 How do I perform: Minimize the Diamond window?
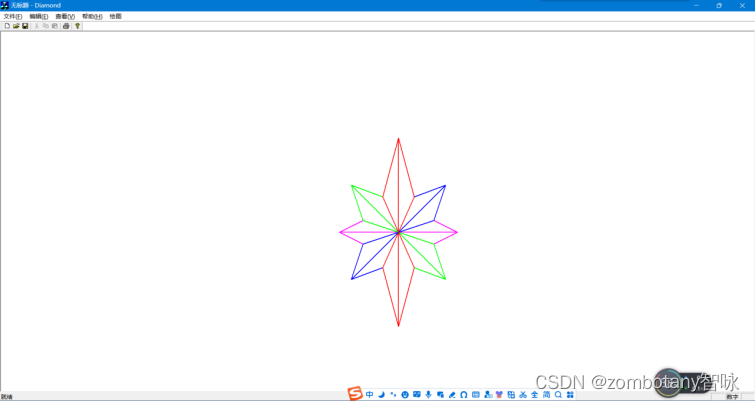696,5
